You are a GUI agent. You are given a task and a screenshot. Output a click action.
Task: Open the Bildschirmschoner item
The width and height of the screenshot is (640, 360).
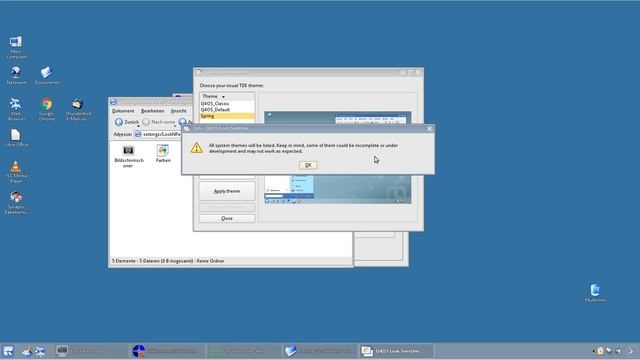click(129, 156)
